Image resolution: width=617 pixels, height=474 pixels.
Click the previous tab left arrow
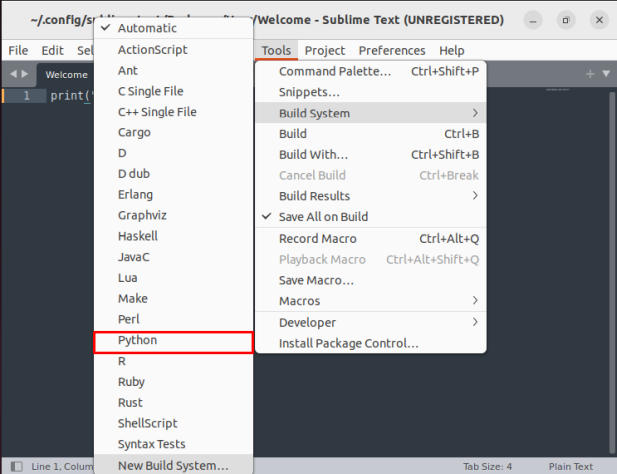pos(13,74)
